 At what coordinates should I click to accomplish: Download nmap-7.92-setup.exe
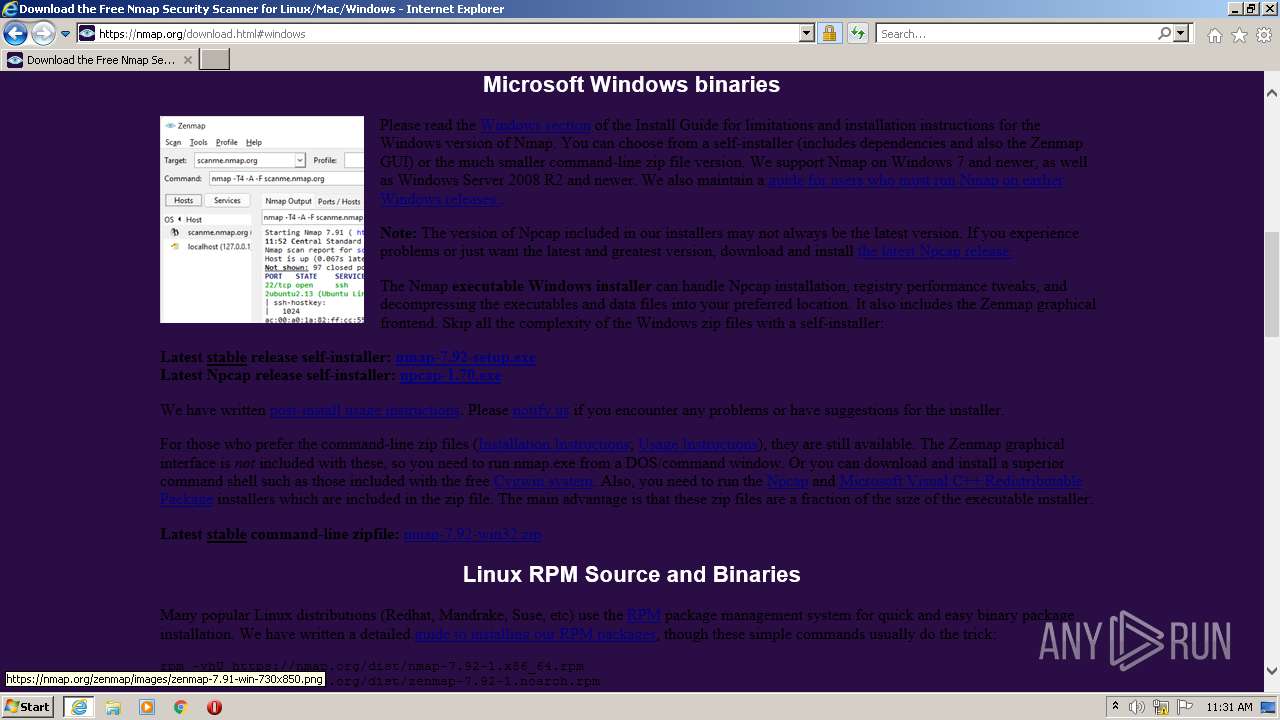point(465,357)
